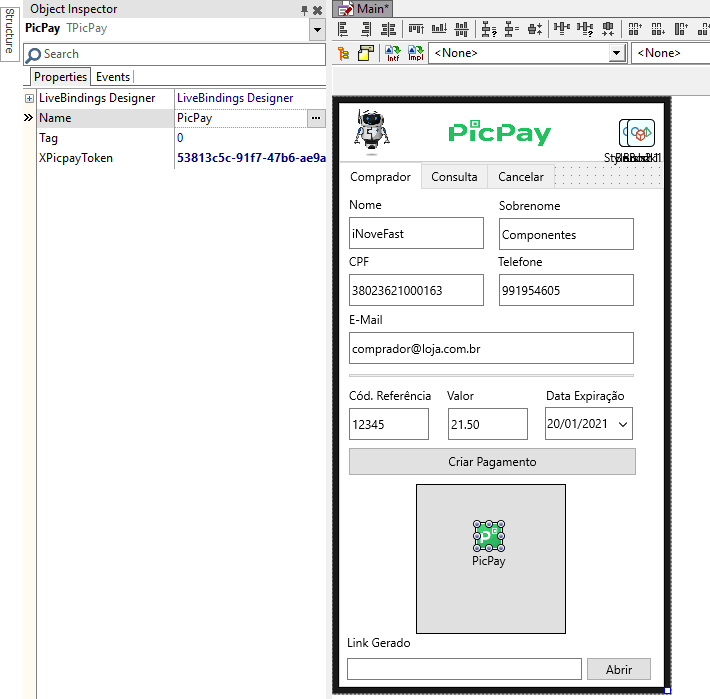Screen dimensions: 710x699
Task: Click the magnifier icon in Search box
Action: (33, 55)
